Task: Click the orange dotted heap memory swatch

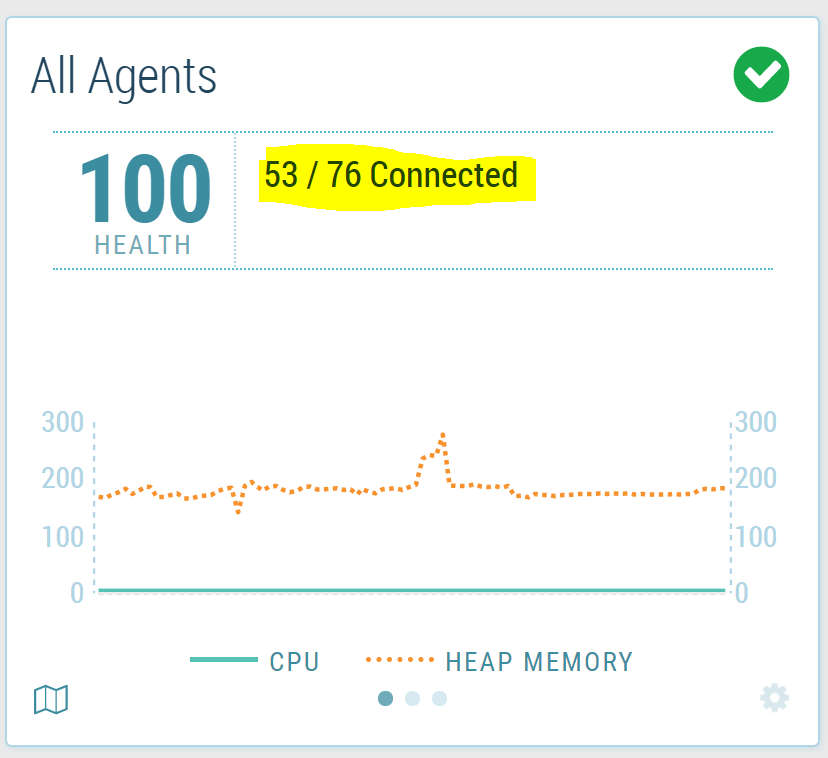Action: point(400,660)
